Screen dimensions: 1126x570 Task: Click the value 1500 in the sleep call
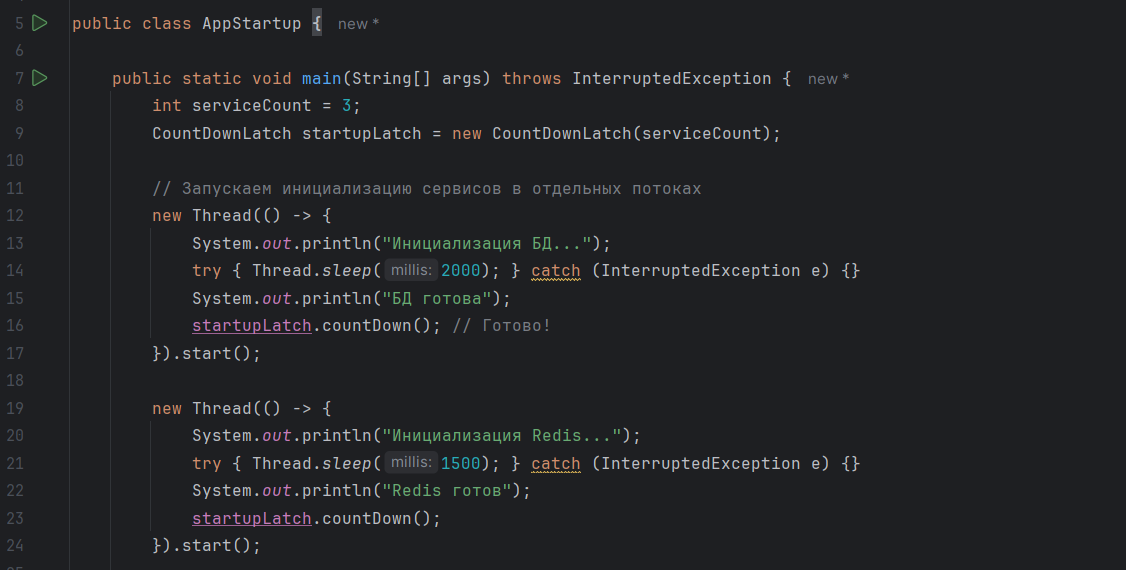click(460, 463)
